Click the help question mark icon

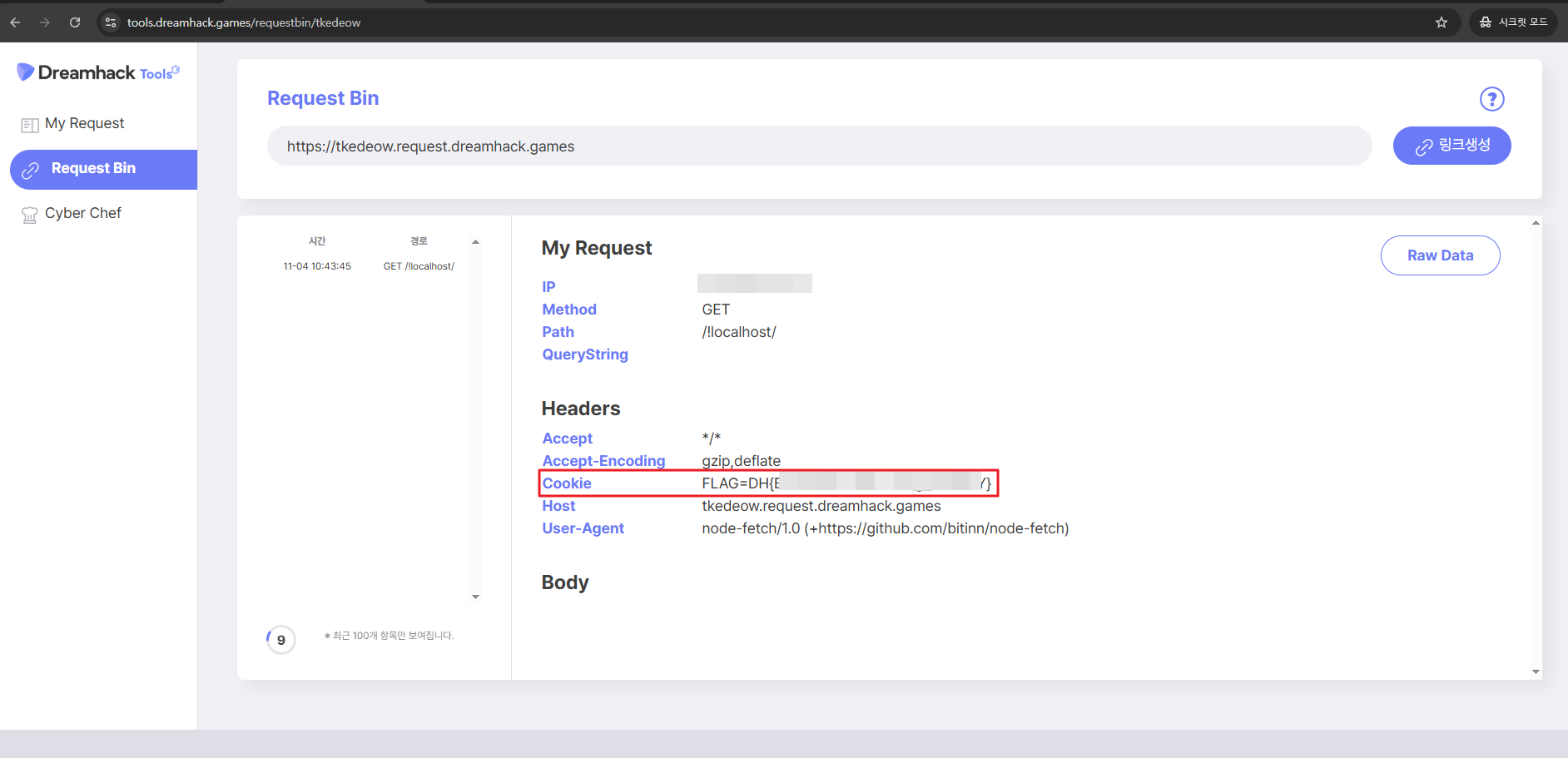click(x=1491, y=99)
